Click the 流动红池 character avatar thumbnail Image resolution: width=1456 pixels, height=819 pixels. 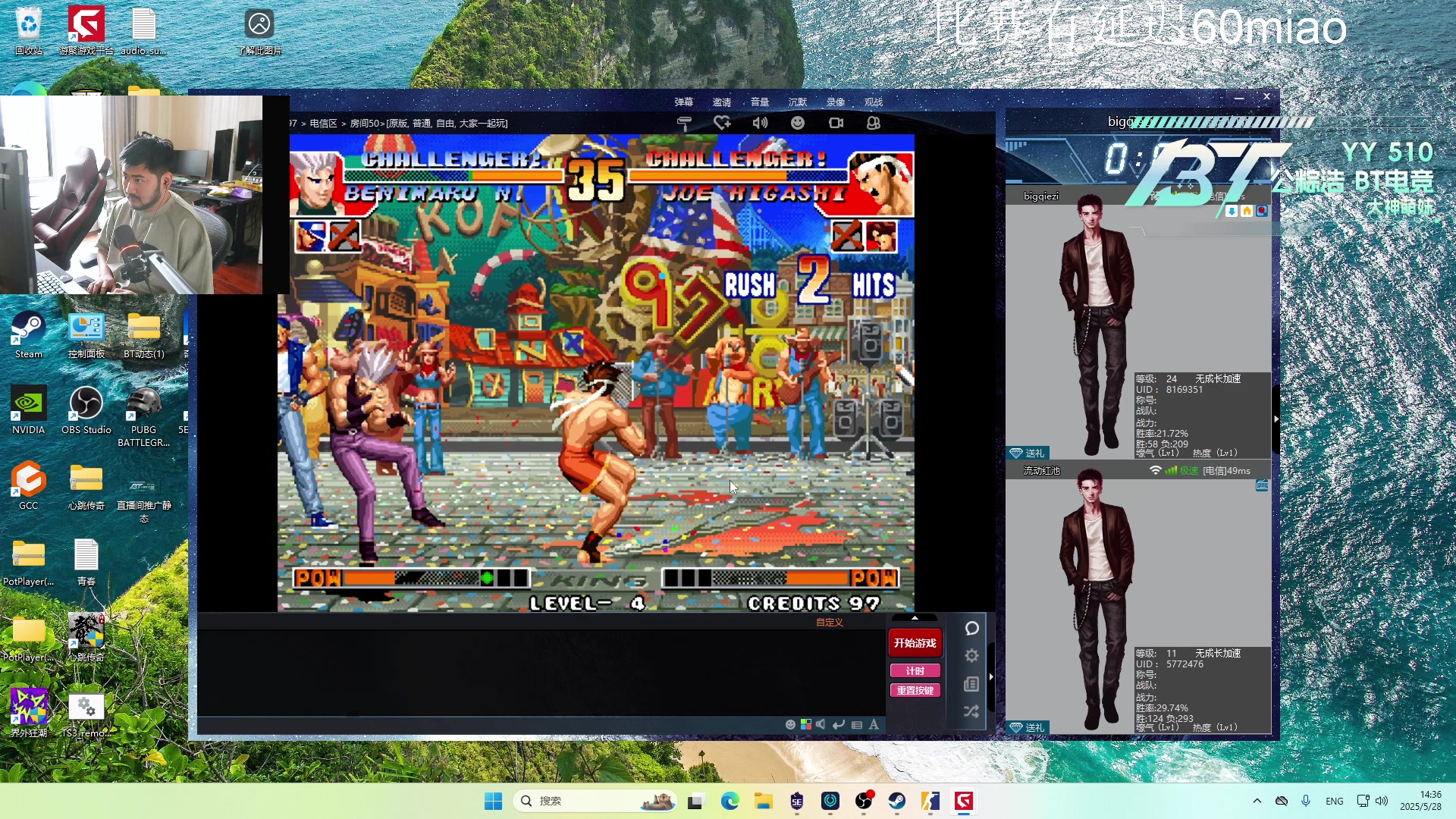pos(1097,601)
